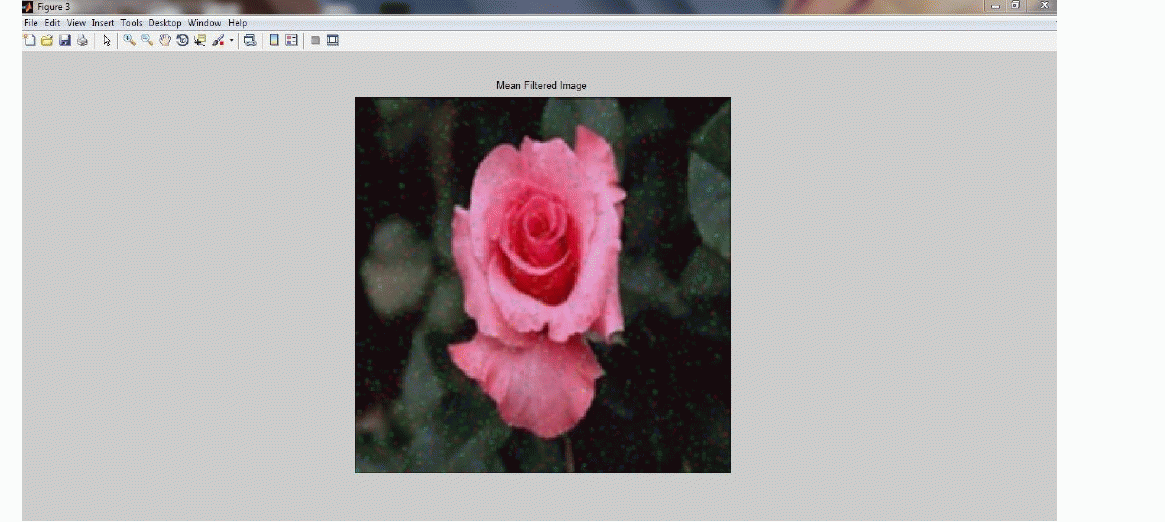The height and width of the screenshot is (522, 1165).
Task: Enable the Pan hand tool
Action: [164, 41]
